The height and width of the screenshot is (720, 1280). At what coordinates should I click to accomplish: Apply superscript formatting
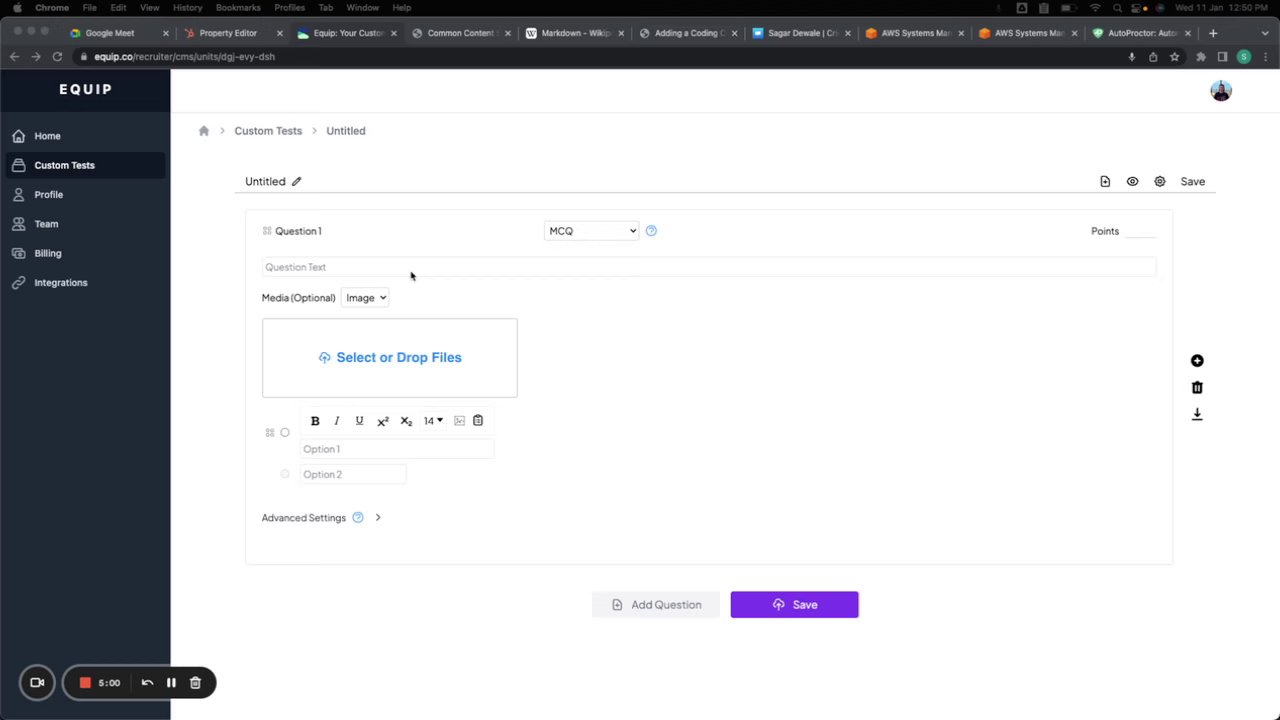(x=382, y=421)
